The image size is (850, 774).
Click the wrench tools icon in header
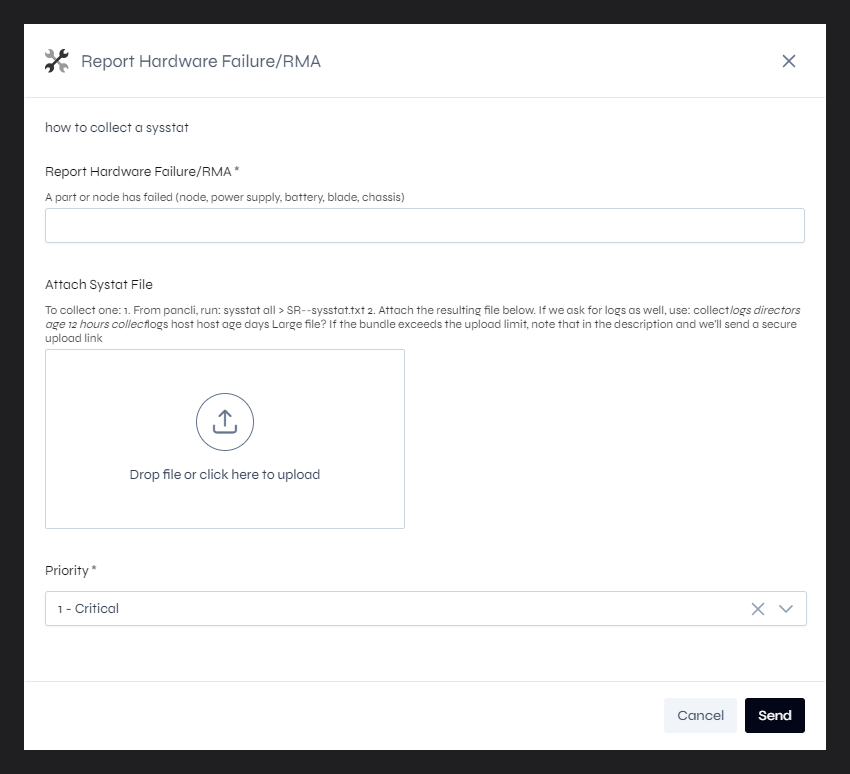tap(57, 61)
